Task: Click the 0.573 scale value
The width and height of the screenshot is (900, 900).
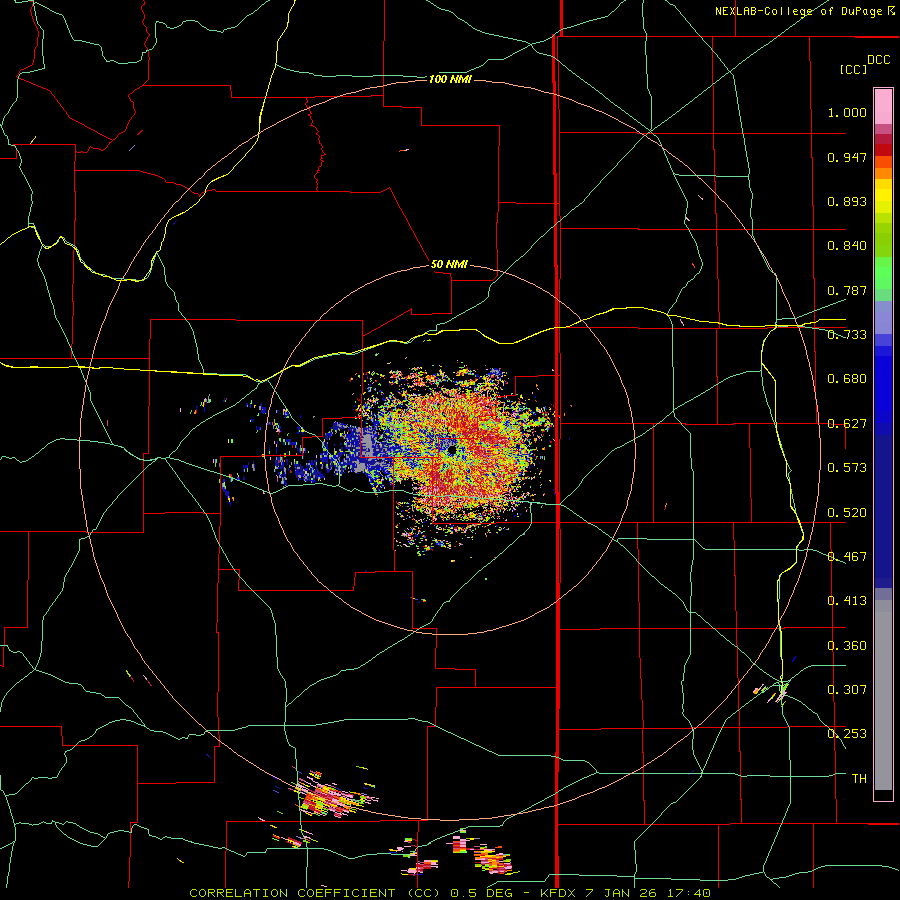Action: (847, 468)
